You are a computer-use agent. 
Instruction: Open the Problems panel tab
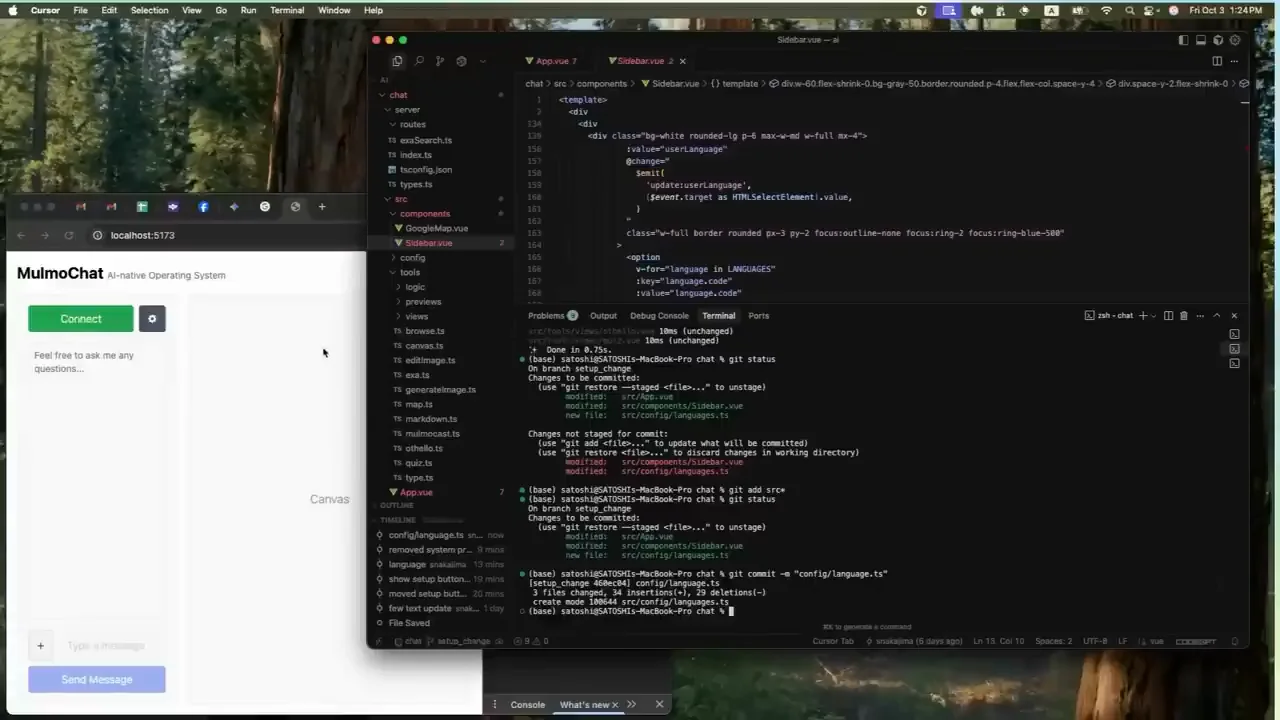pyautogui.click(x=552, y=316)
